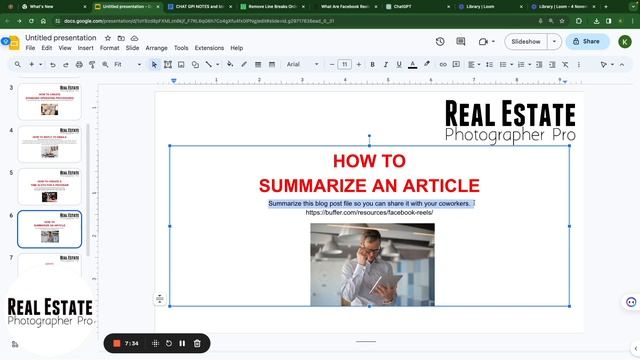Click the decrease indent icon

pos(539,64)
